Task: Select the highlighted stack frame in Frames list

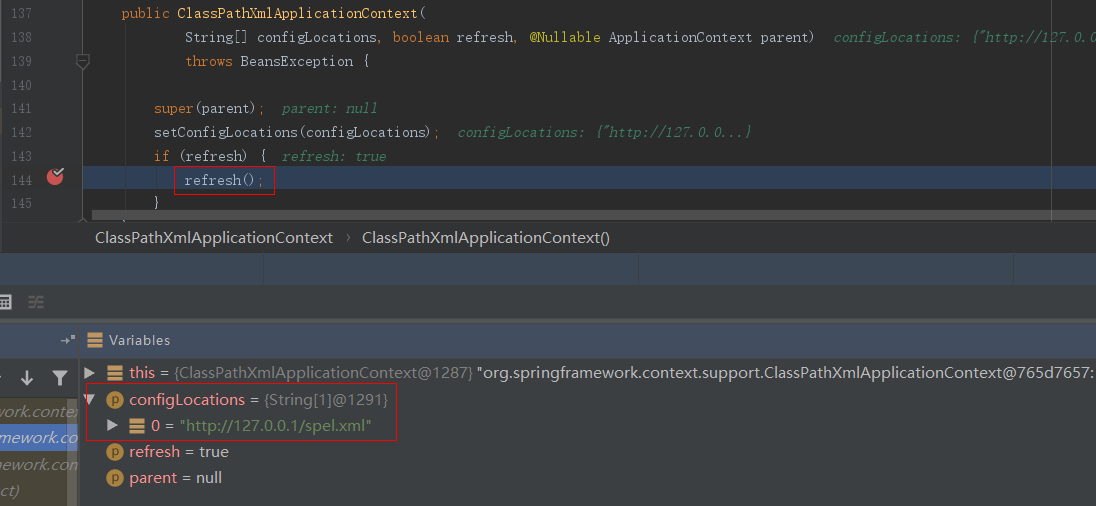Action: point(40,437)
